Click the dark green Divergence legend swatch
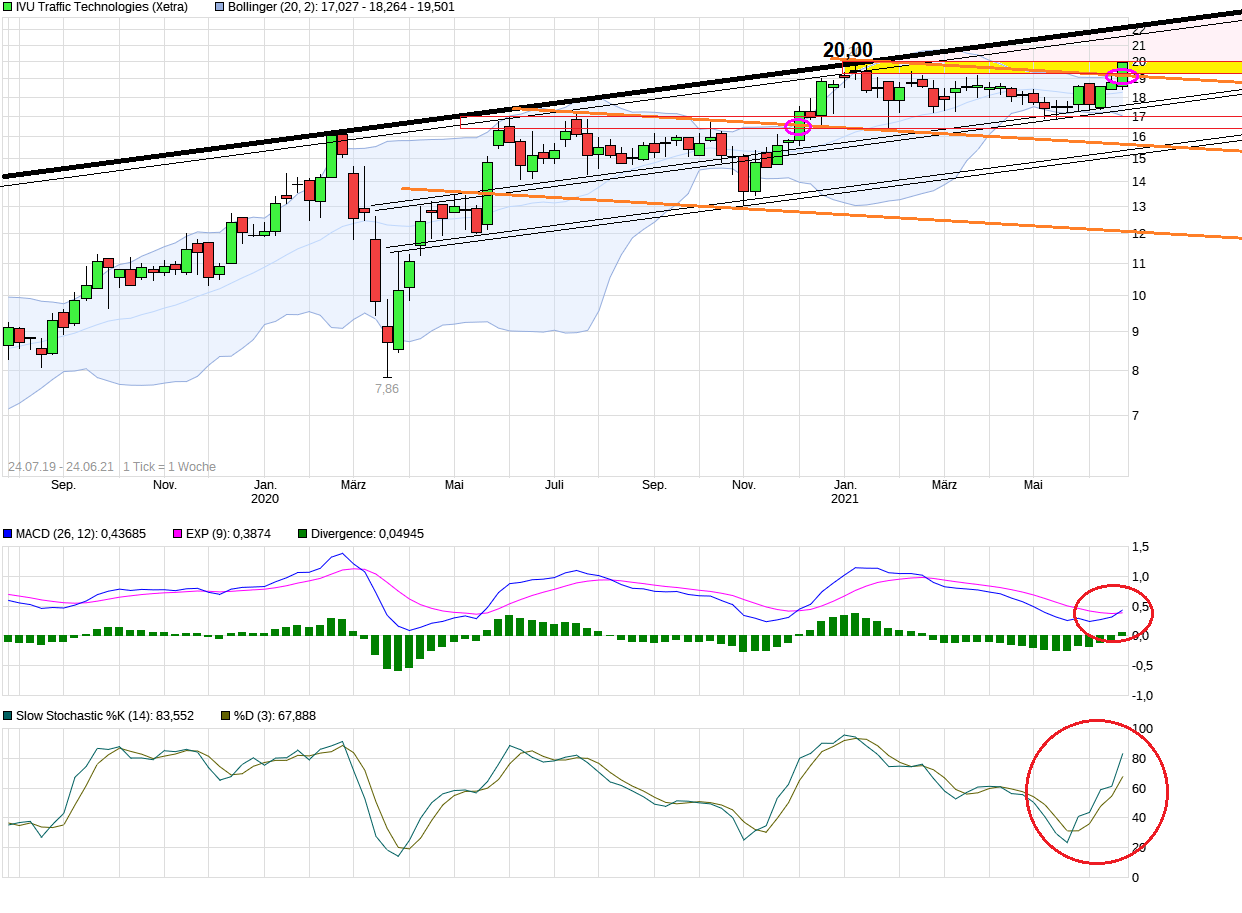 (303, 534)
